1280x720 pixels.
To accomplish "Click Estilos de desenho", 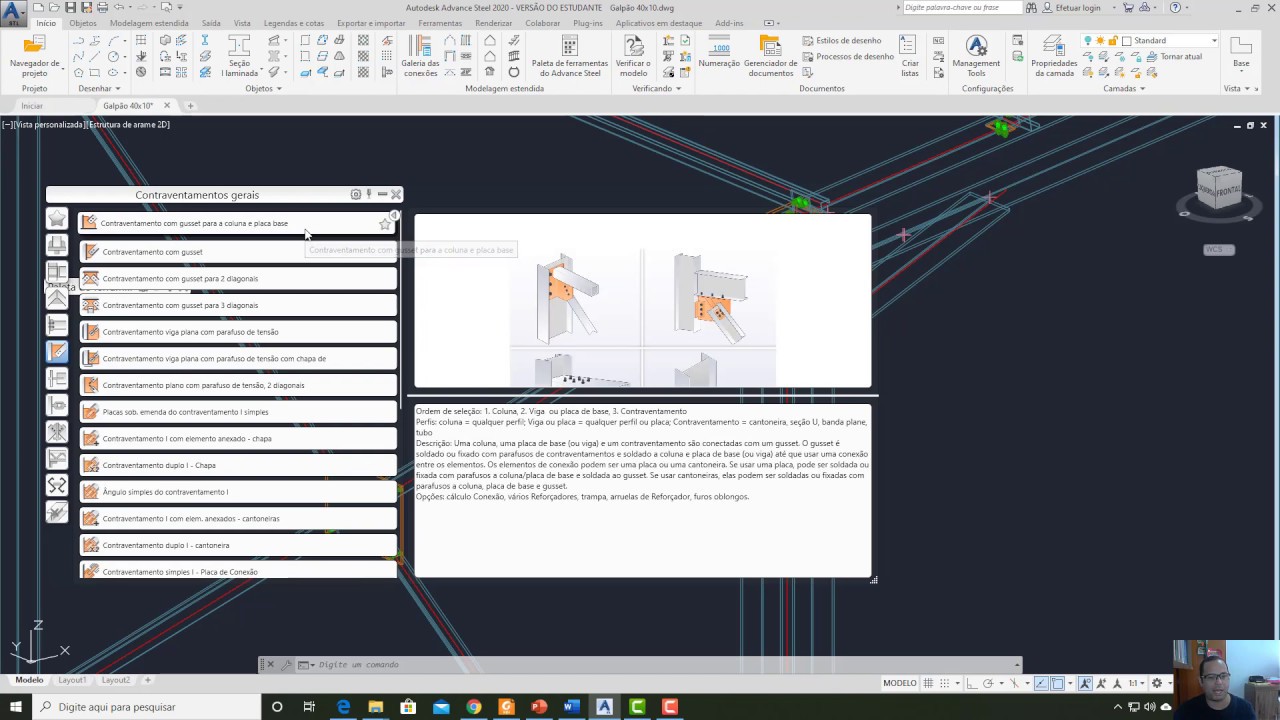I will (841, 41).
